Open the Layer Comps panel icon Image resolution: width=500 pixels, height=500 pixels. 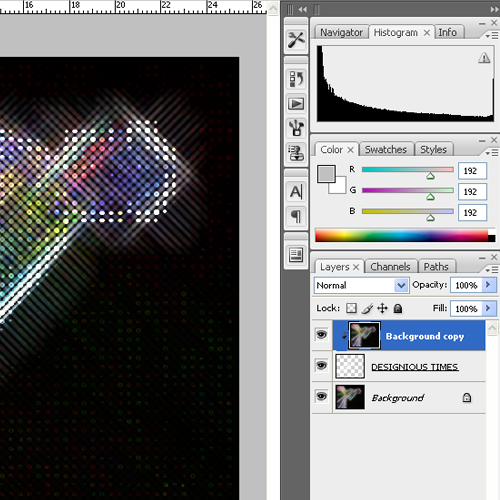296,256
